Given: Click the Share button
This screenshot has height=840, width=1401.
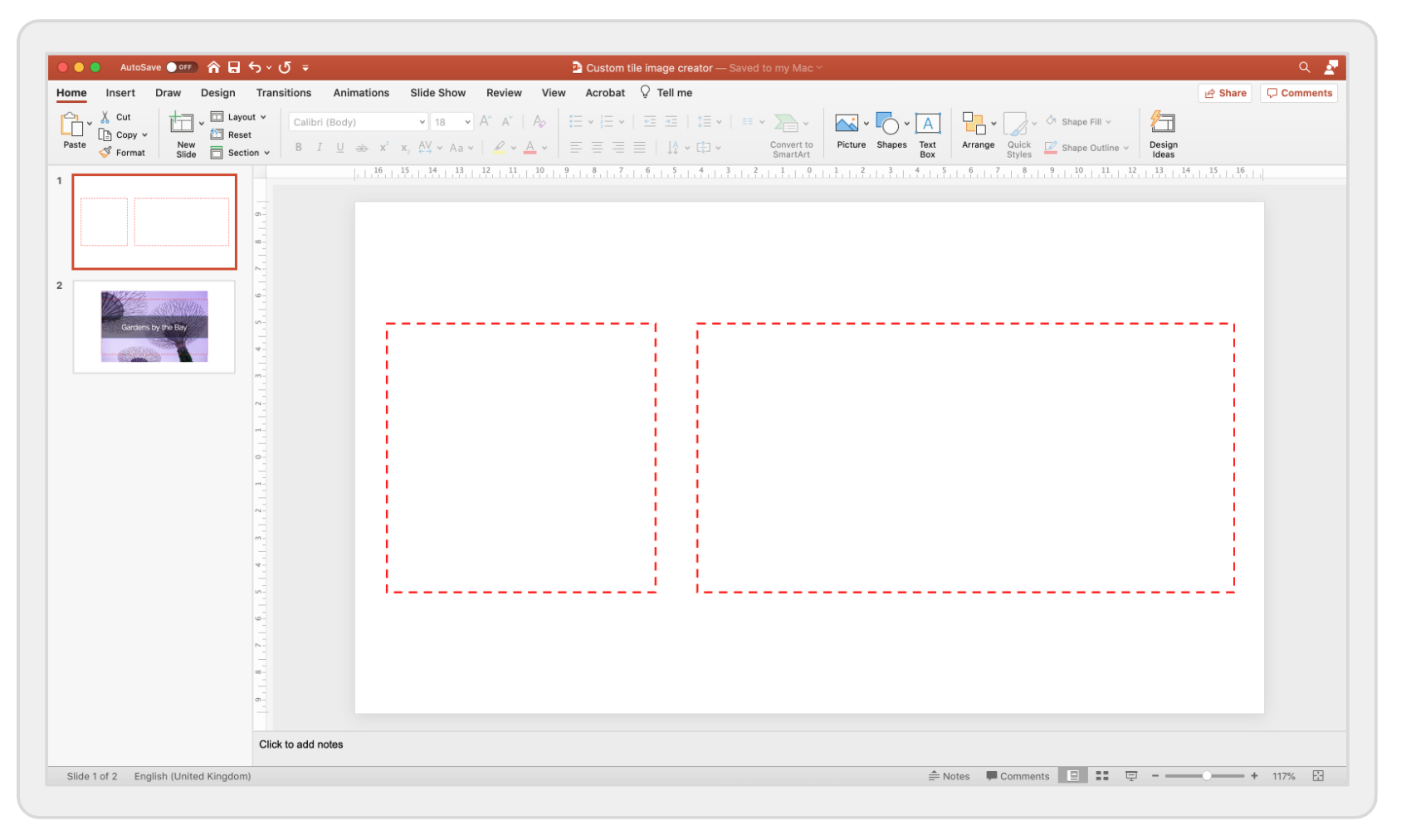Looking at the screenshot, I should click(1224, 92).
